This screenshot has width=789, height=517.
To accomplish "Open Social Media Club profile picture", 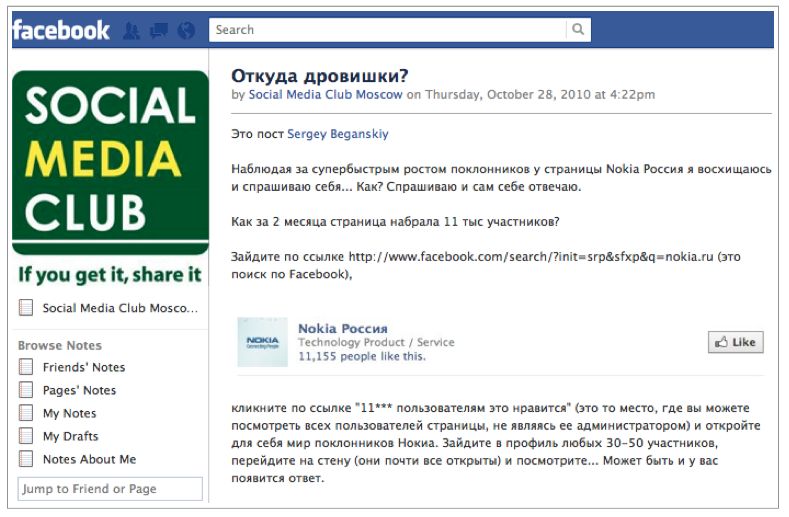I will coord(110,178).
